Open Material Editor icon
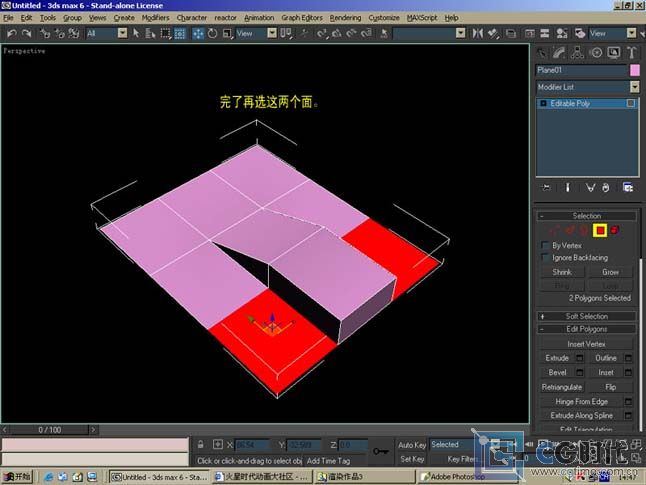 point(562,33)
